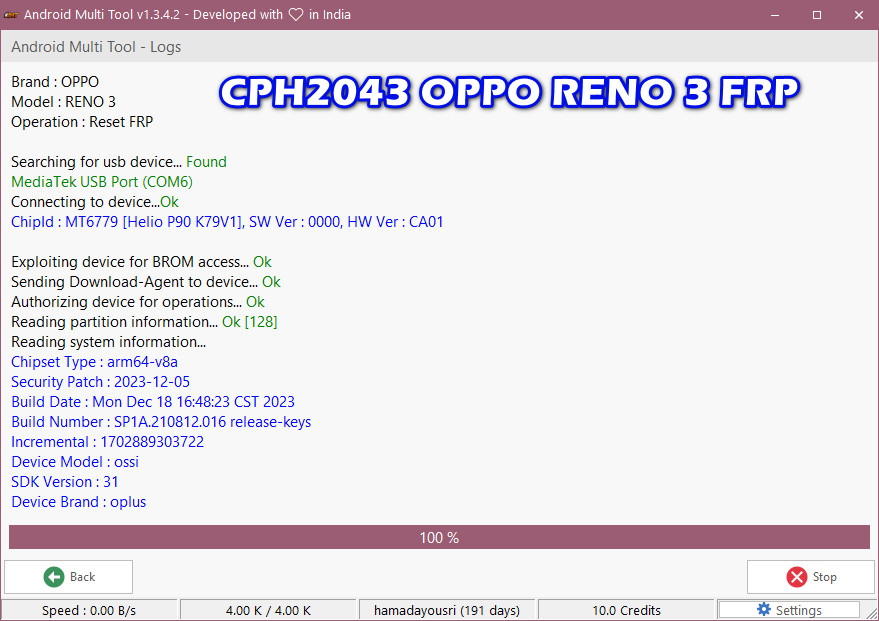This screenshot has width=879, height=621.
Task: Click the Operation : Reset FRP line
Action: pos(82,122)
